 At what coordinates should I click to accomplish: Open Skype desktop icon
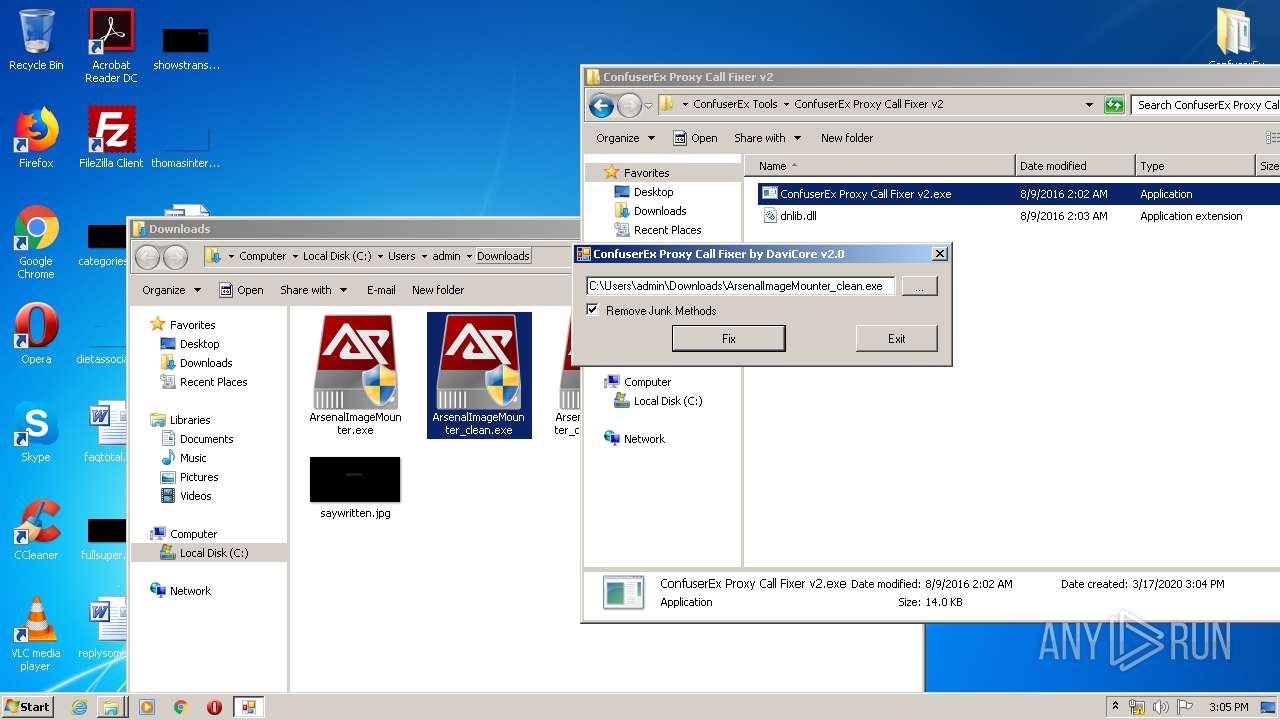point(36,432)
